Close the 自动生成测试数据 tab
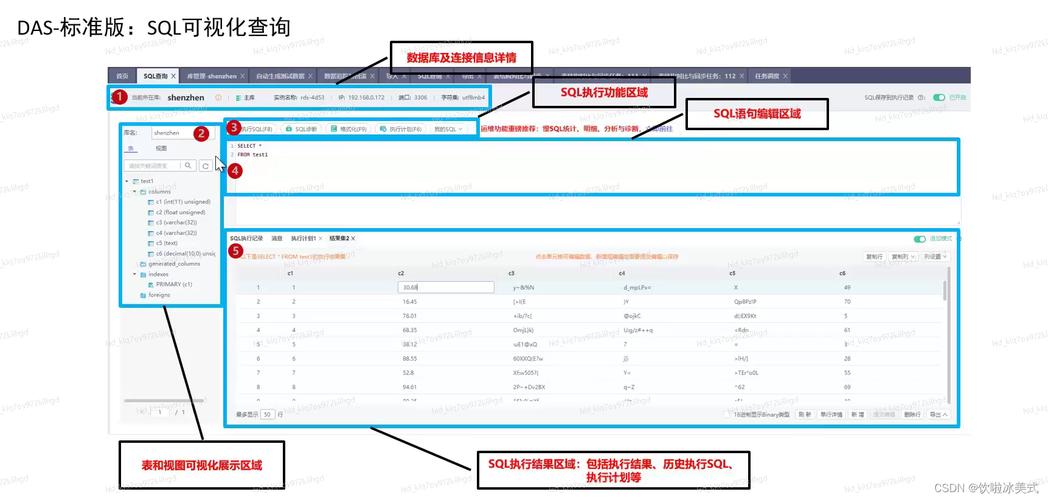This screenshot has width=1048, height=500. pyautogui.click(x=309, y=76)
